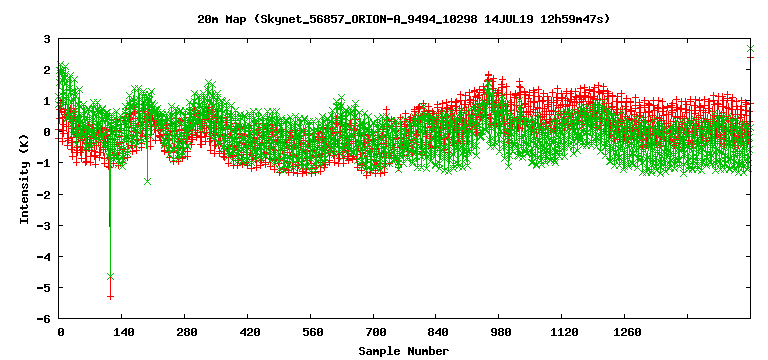
Task: Click the y-axis tick label -6
Action: click(43, 318)
